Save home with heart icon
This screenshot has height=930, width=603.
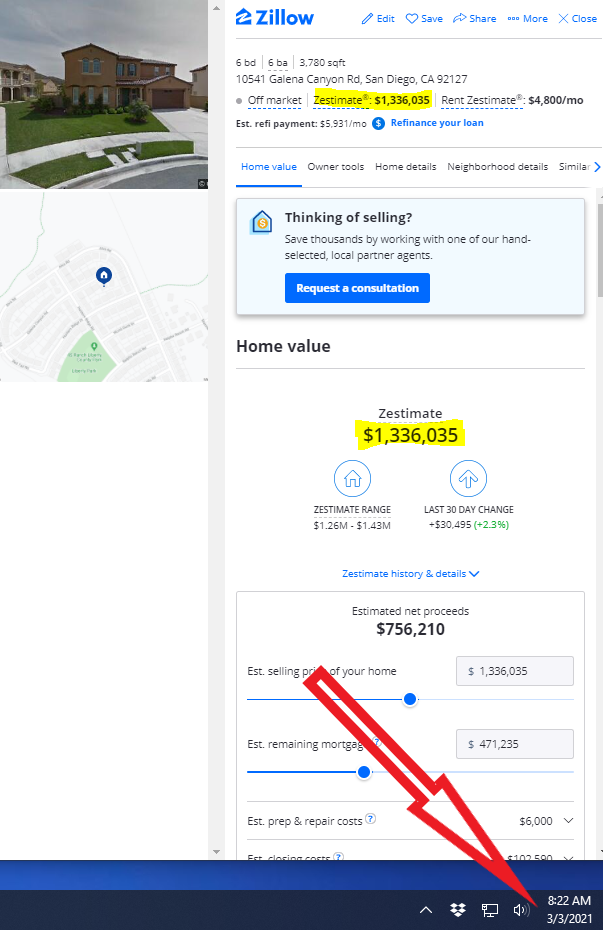click(411, 19)
